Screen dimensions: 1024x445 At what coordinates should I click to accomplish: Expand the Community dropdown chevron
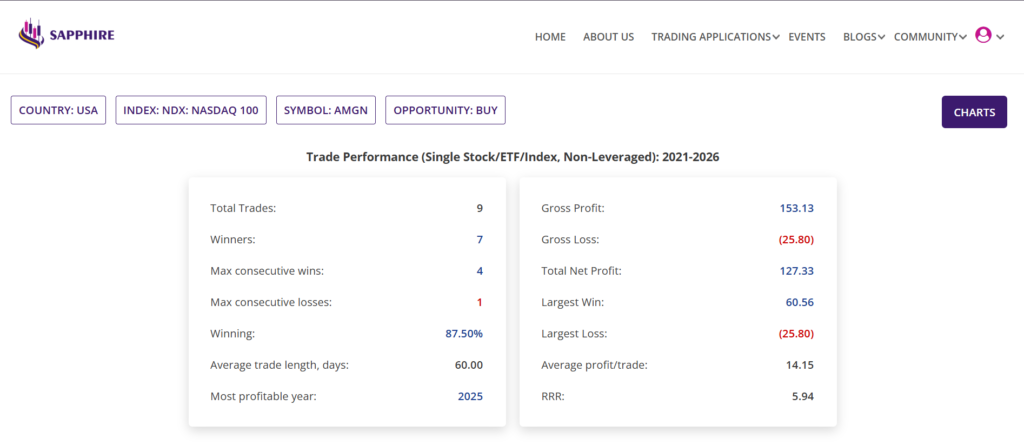pyautogui.click(x=962, y=37)
